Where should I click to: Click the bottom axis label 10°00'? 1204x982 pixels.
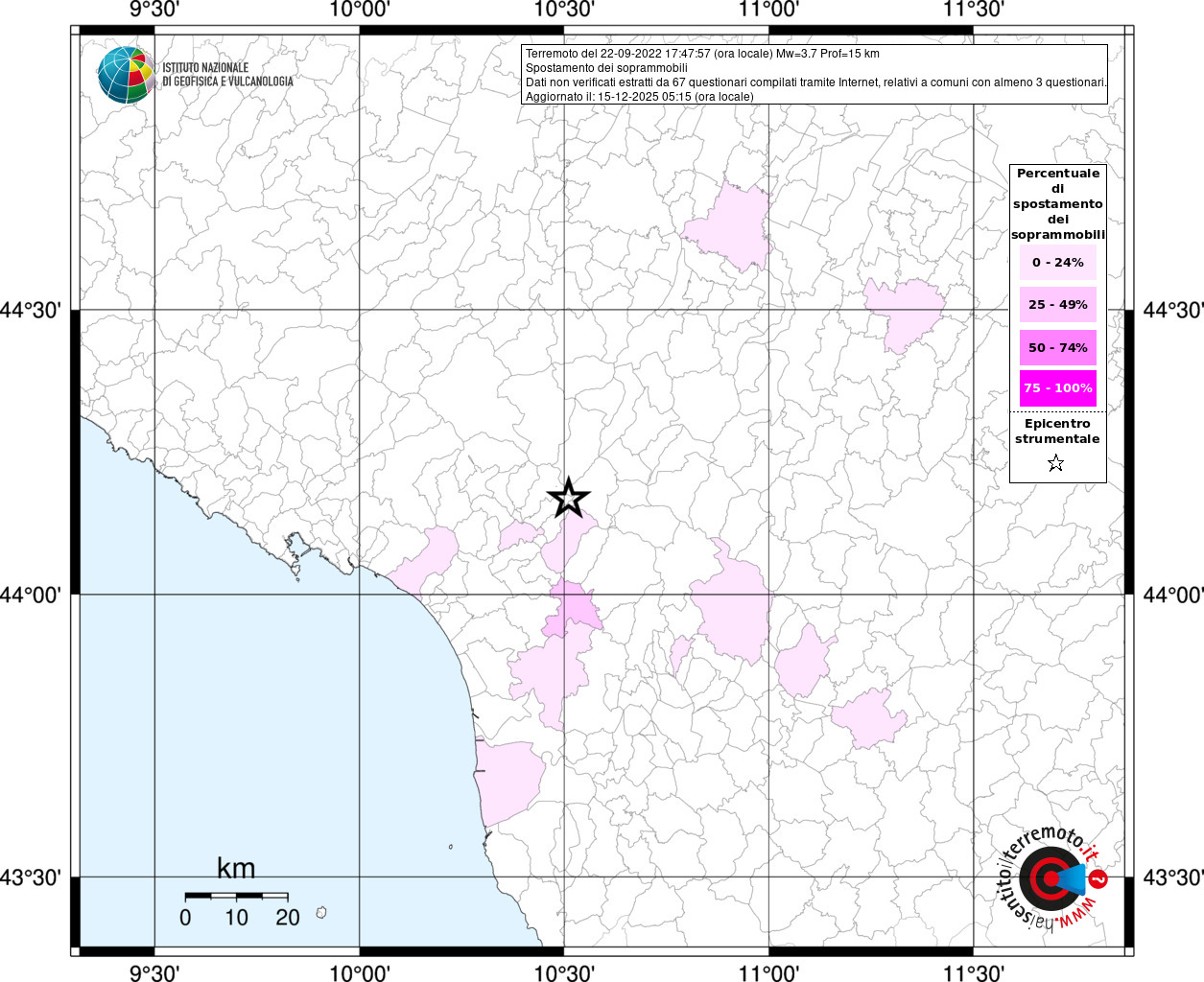point(360,973)
